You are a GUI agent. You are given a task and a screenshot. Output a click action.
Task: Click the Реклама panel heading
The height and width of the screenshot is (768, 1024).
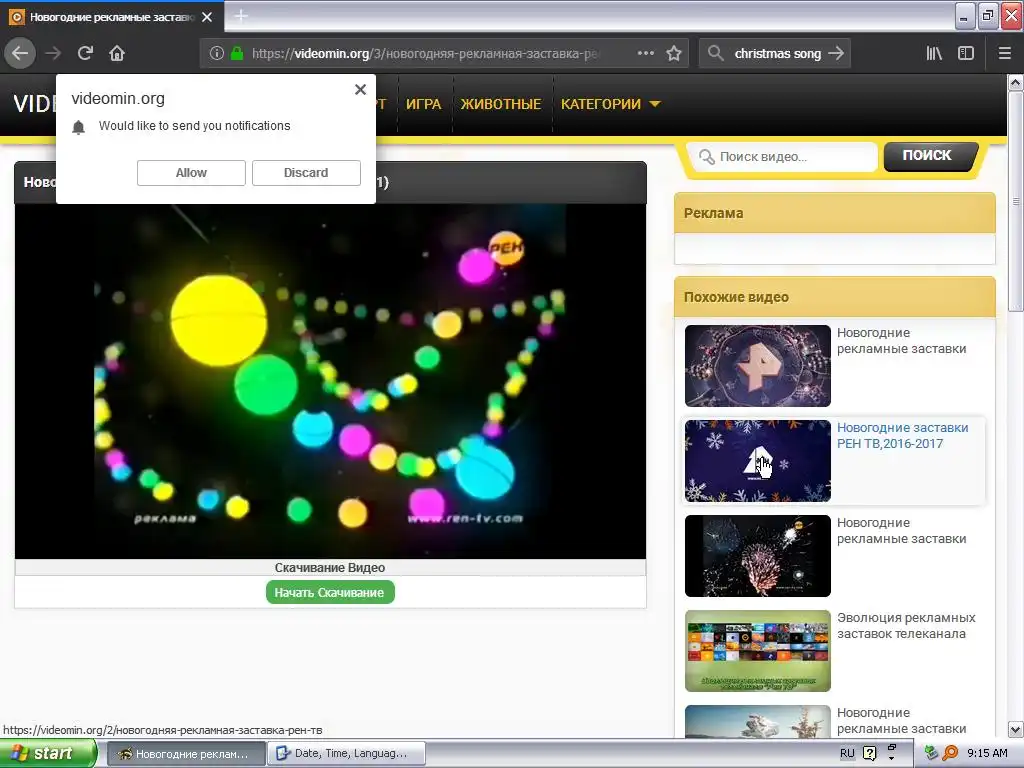(713, 213)
